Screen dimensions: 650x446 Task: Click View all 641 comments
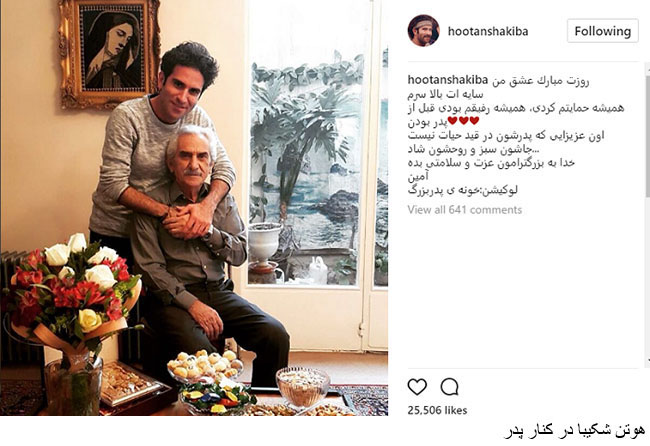[465, 210]
